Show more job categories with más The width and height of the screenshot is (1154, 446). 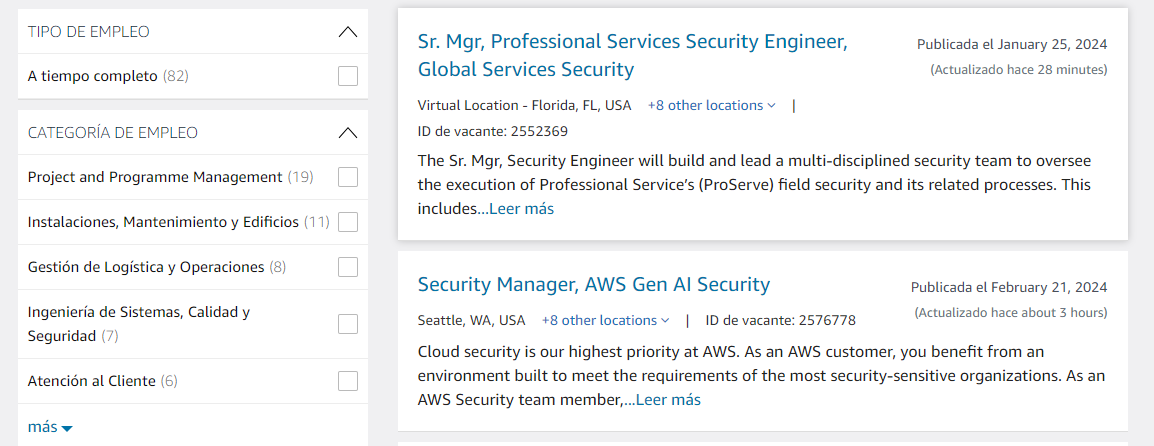50,427
